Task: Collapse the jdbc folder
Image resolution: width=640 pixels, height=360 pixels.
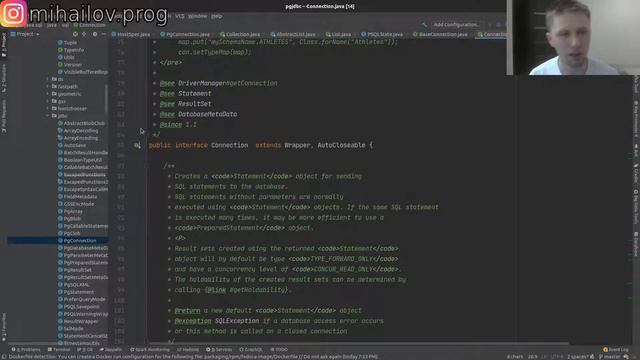Action: [48, 116]
